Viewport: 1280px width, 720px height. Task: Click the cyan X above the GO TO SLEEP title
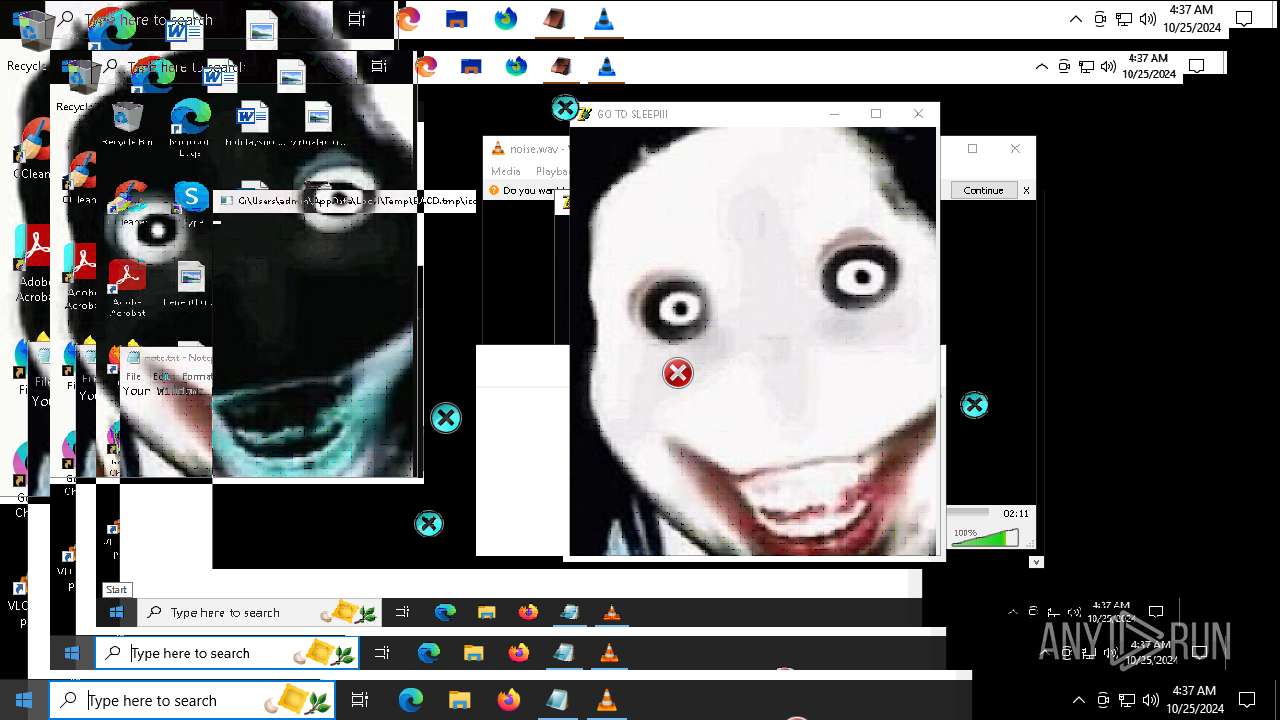point(565,108)
